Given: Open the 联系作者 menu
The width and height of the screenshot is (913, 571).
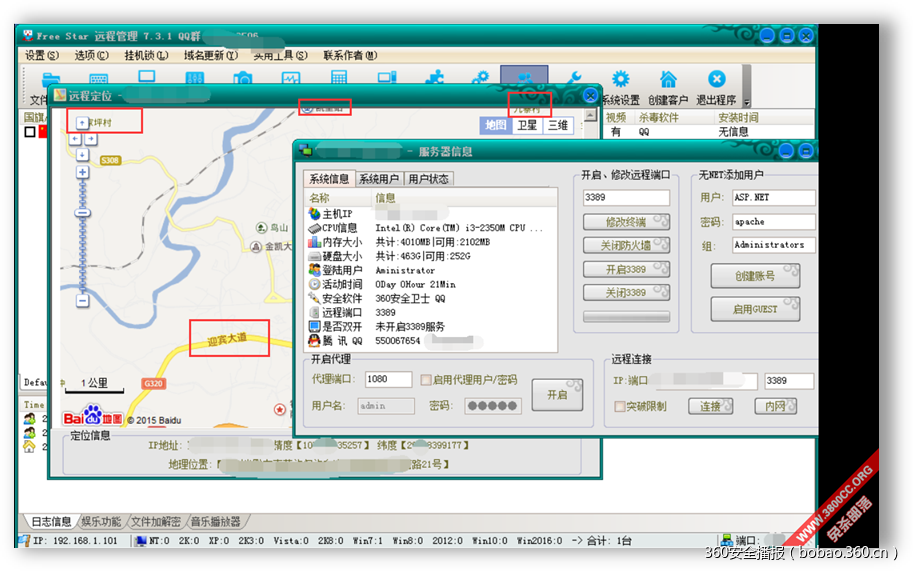Looking at the screenshot, I should 350,55.
